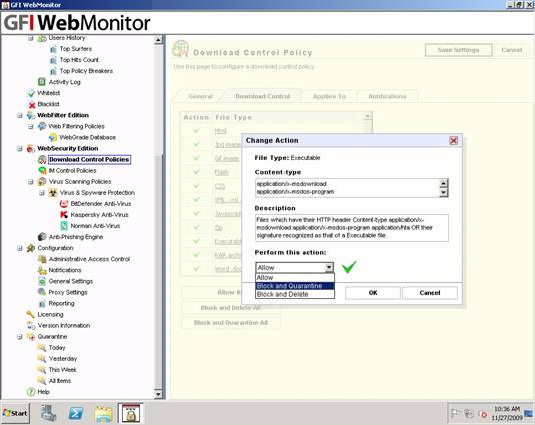Click the Virus & Spyware Protection biohazard icon
535x425 pixels.
pyautogui.click(x=53, y=193)
